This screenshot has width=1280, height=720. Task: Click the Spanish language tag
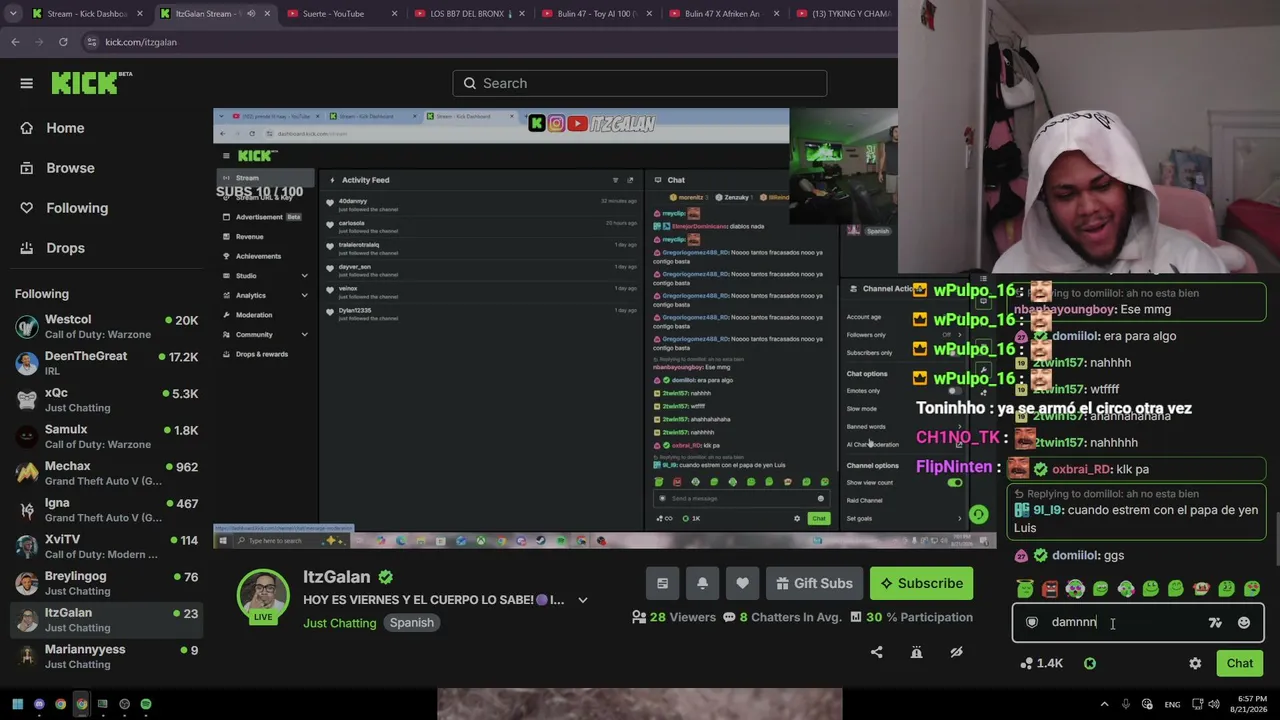pos(412,623)
